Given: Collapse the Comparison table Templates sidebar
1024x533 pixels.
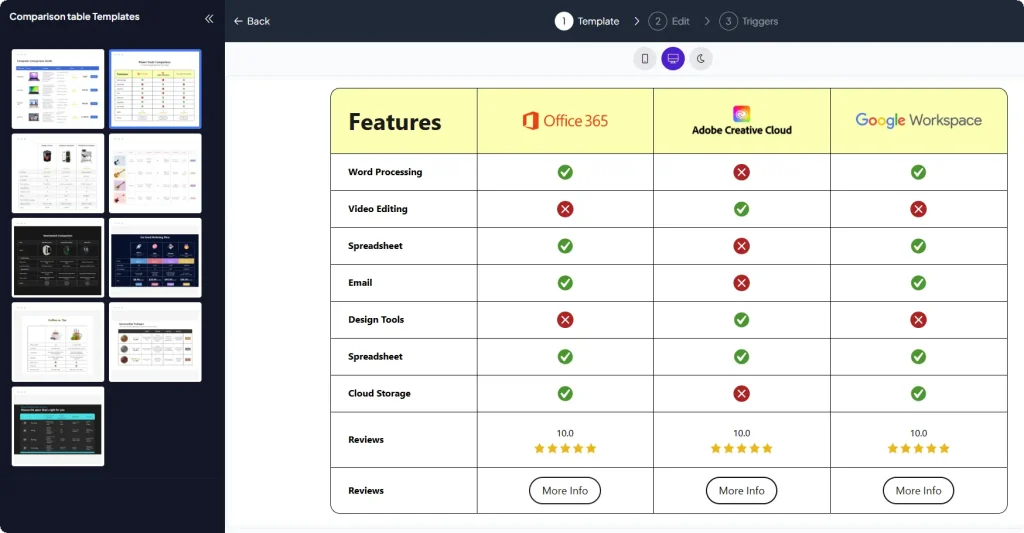Looking at the screenshot, I should [209, 19].
